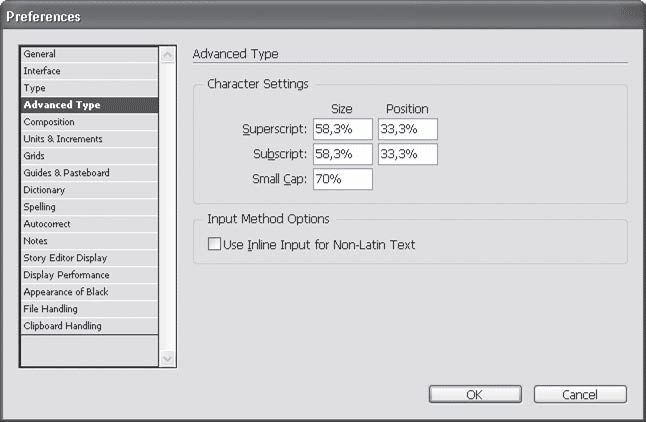Select Units & Increments category
Screen dimensions: 646x422
[x=63, y=139]
